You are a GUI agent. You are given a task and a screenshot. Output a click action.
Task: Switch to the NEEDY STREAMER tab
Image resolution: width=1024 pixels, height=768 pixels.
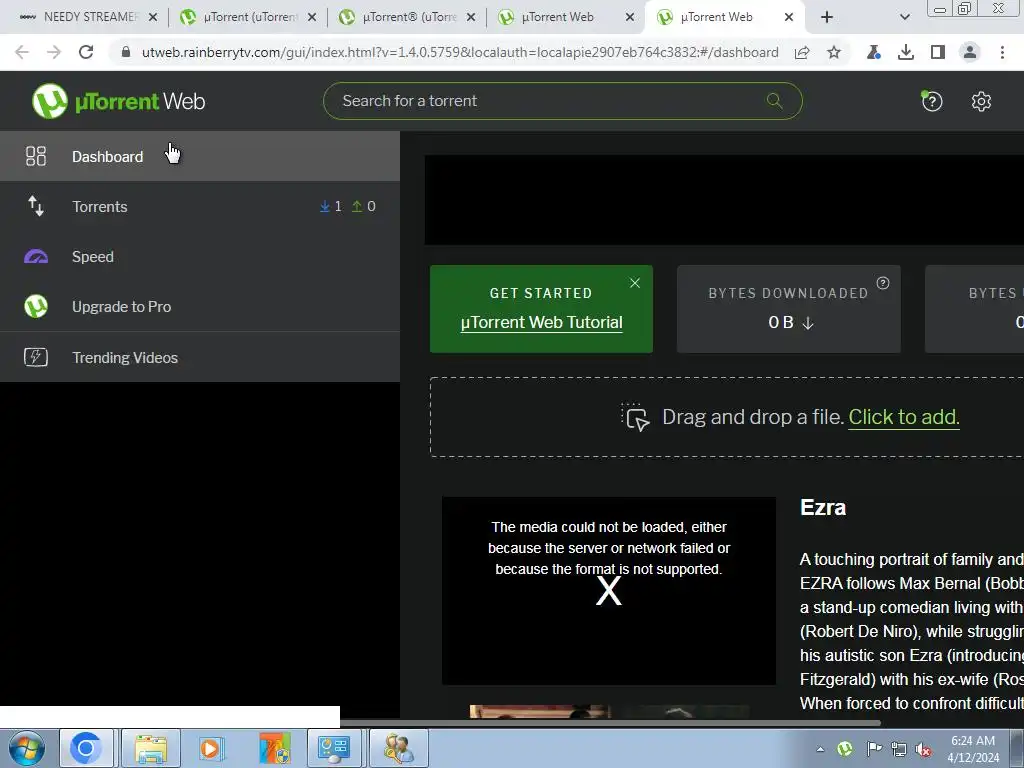pyautogui.click(x=88, y=17)
